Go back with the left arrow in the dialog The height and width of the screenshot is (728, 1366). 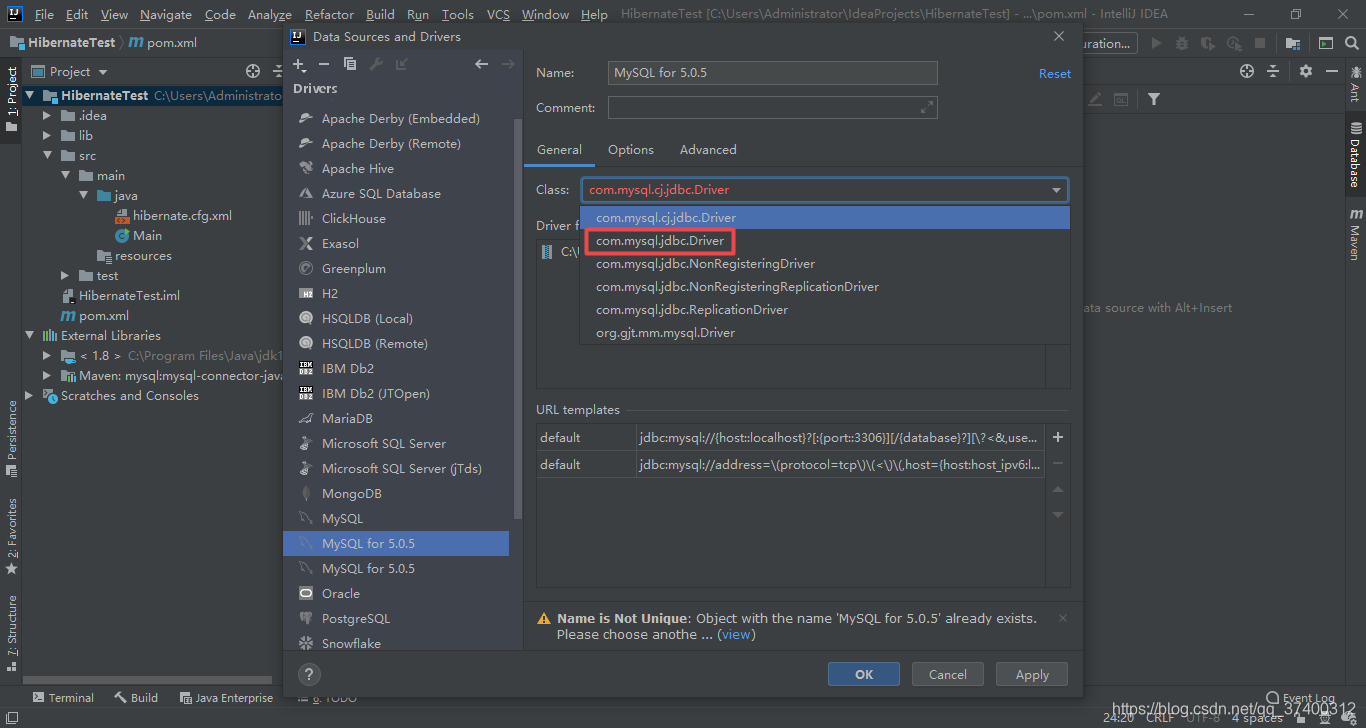pyautogui.click(x=481, y=64)
